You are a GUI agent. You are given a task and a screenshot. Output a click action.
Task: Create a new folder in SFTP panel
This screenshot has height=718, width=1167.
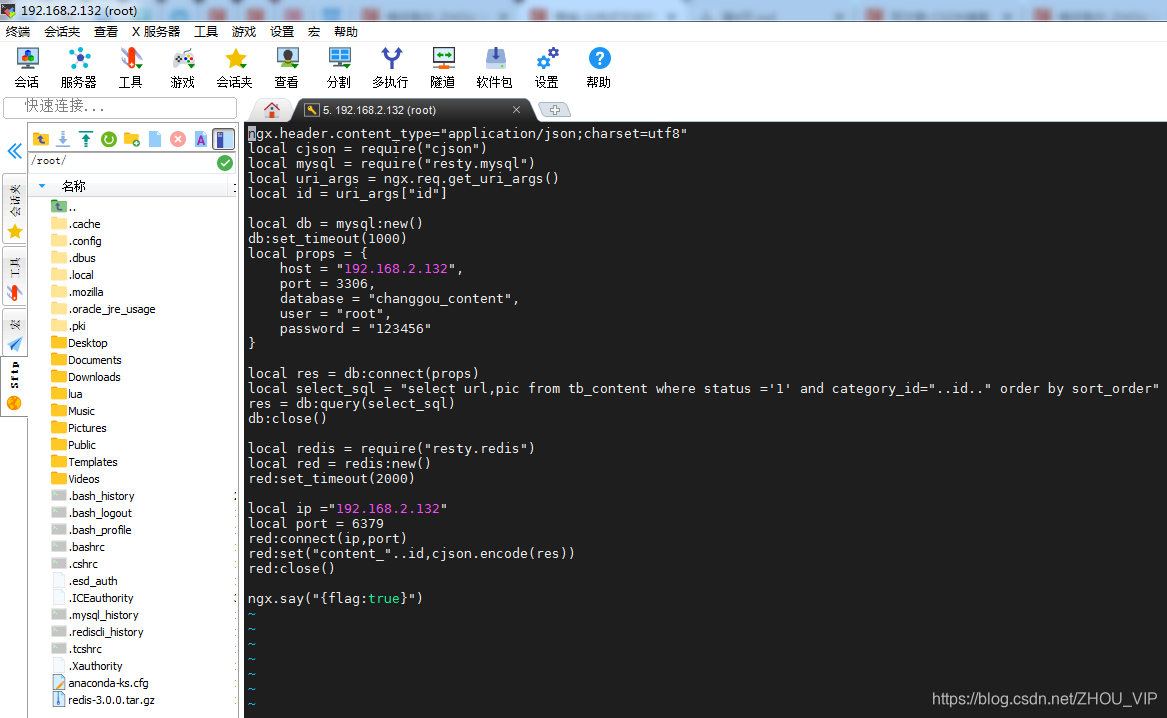click(132, 139)
